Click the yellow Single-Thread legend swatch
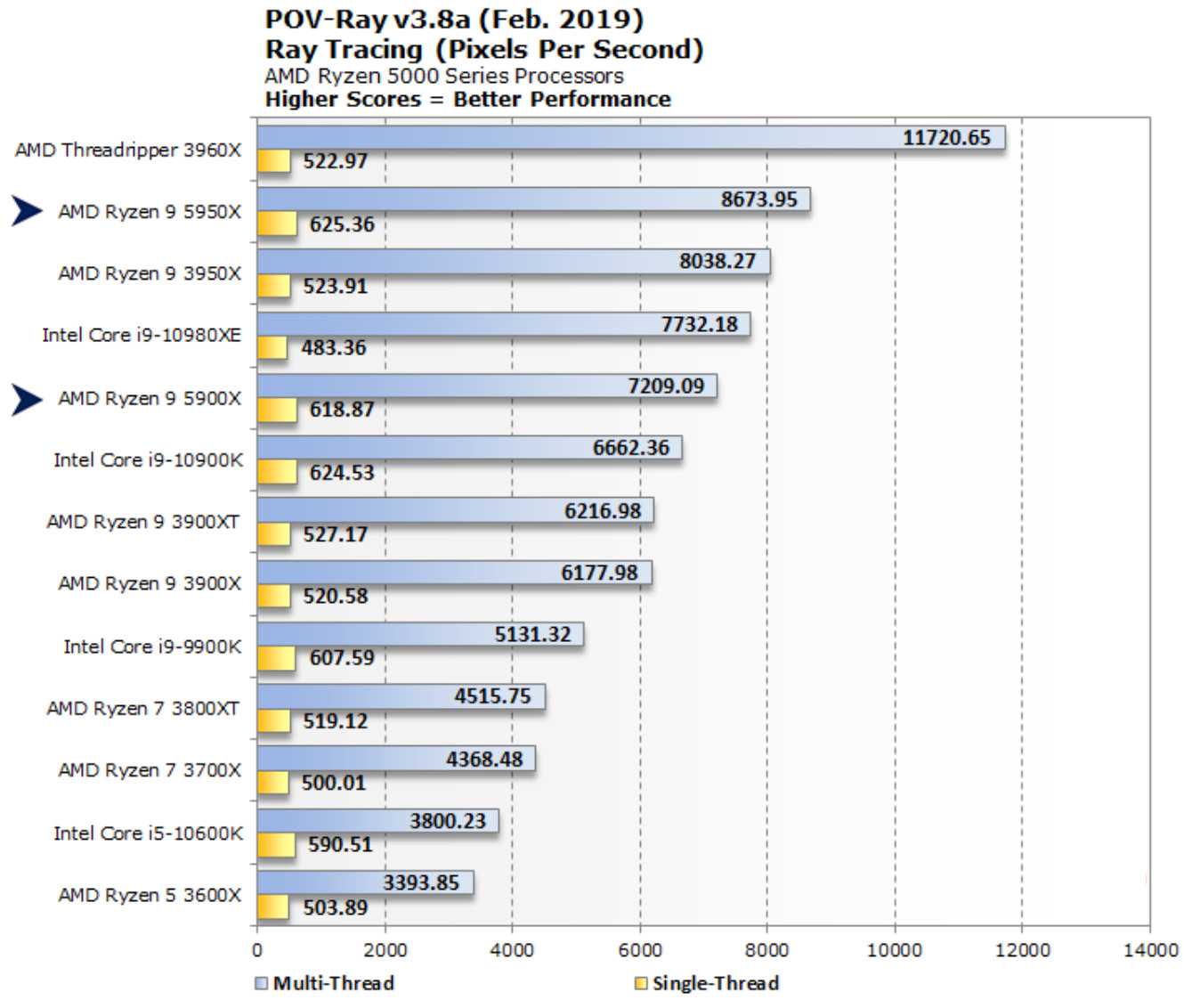Viewport: 1184px width, 1008px height. coord(640,983)
